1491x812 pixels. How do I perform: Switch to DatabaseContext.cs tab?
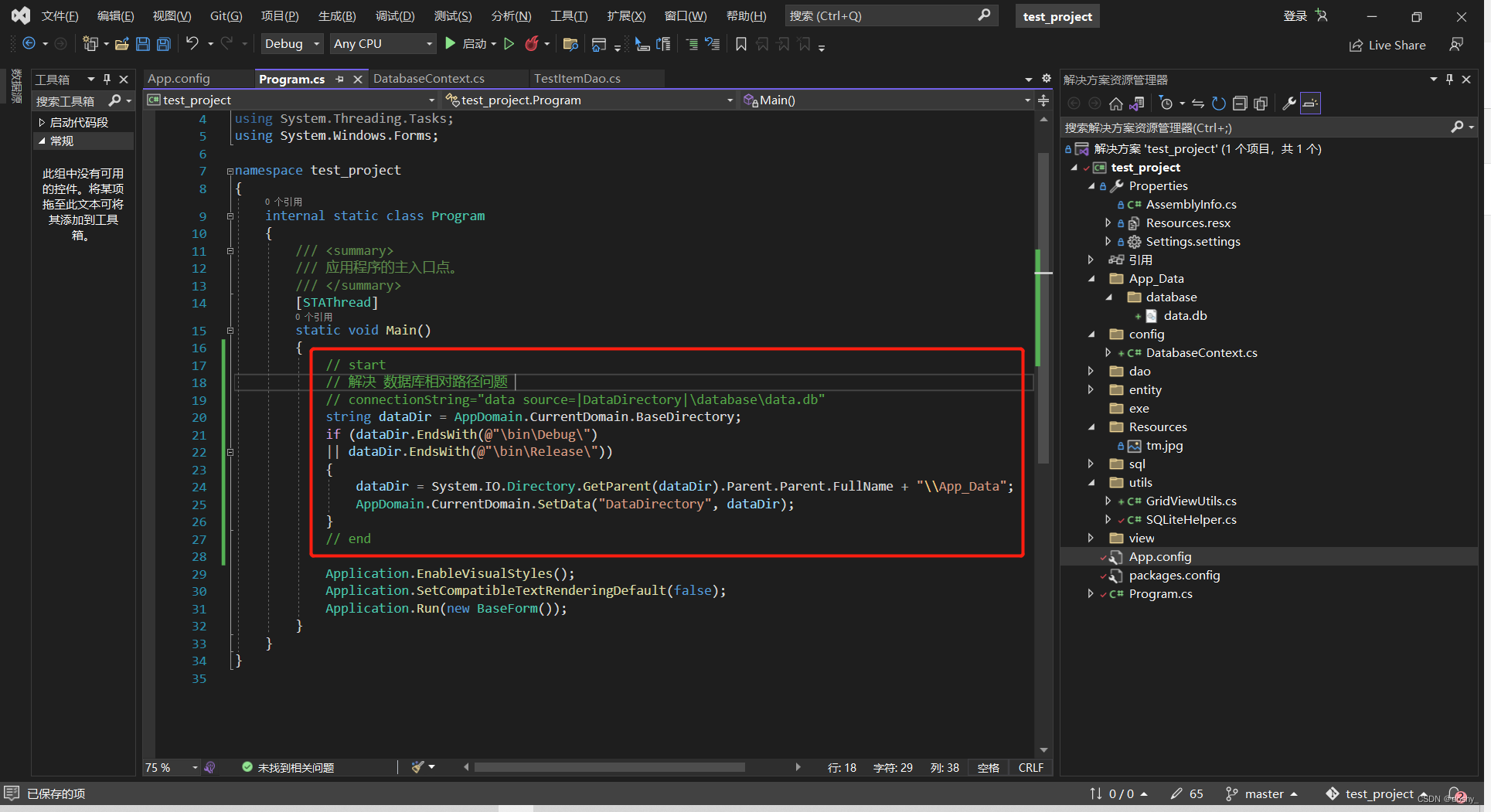pos(429,79)
